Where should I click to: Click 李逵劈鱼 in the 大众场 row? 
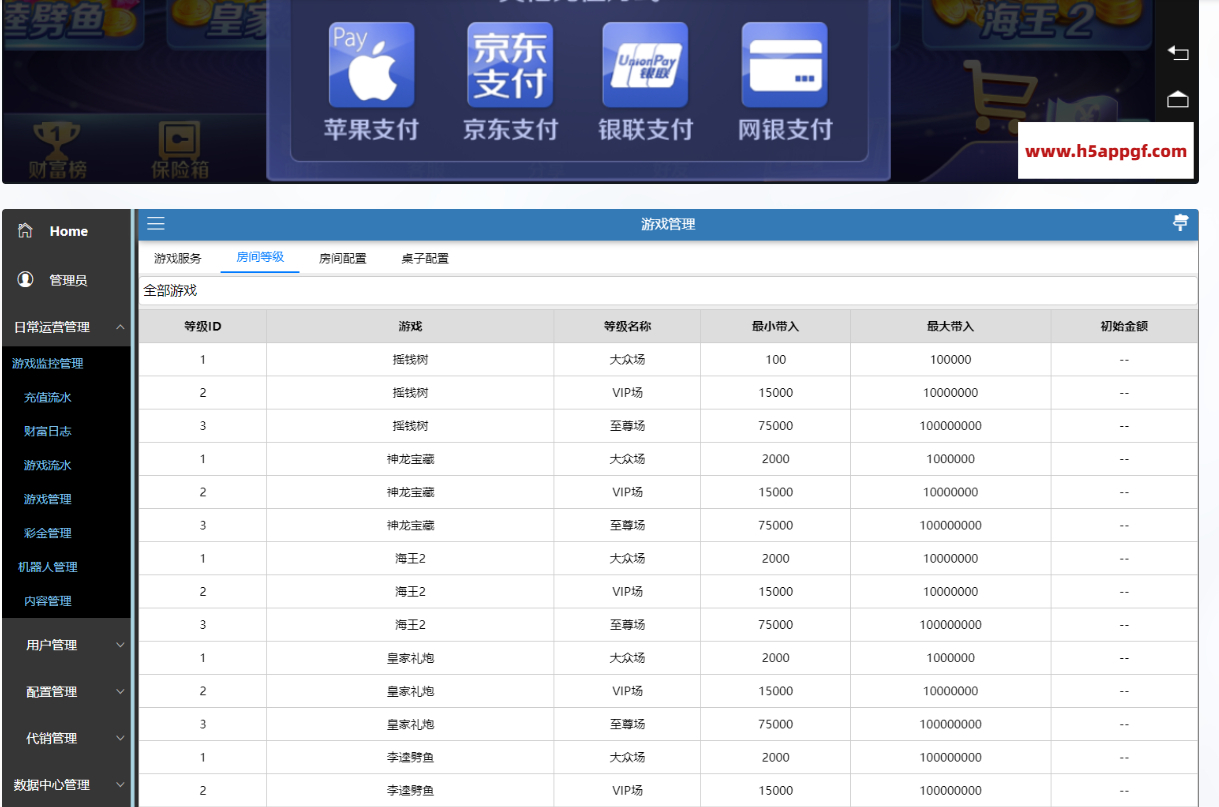(410, 757)
